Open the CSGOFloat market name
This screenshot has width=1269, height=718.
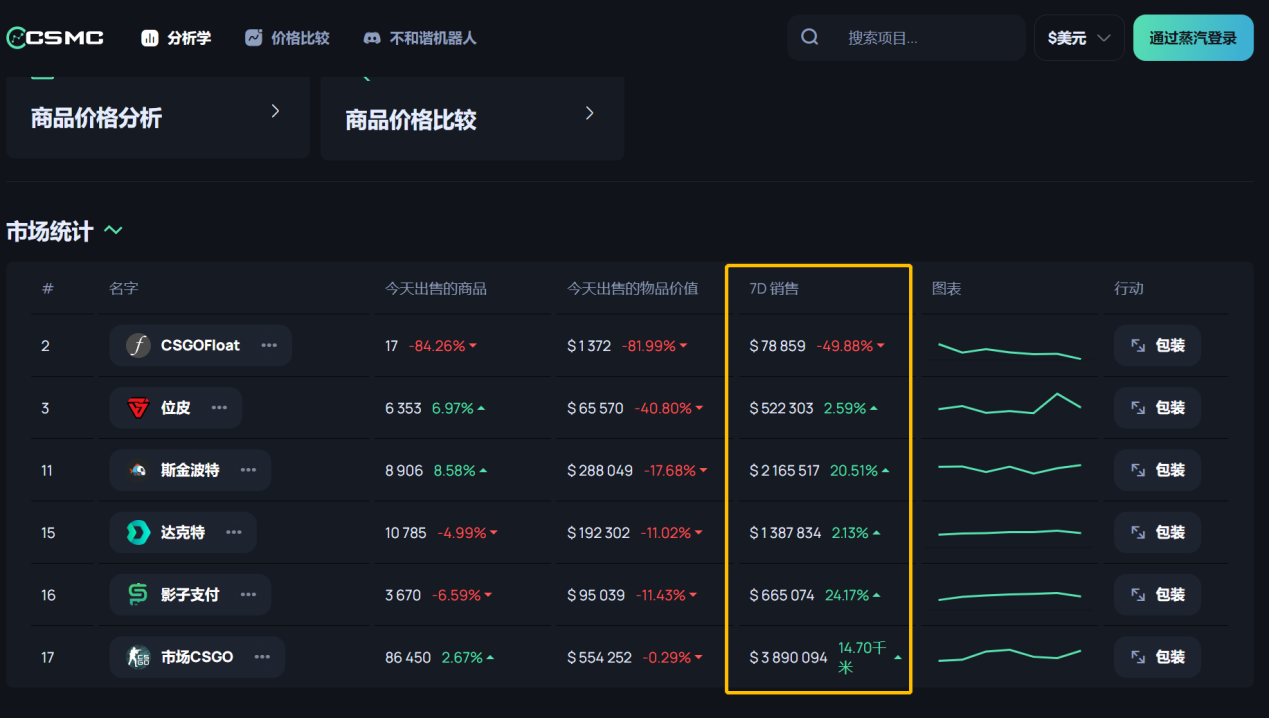tap(200, 345)
